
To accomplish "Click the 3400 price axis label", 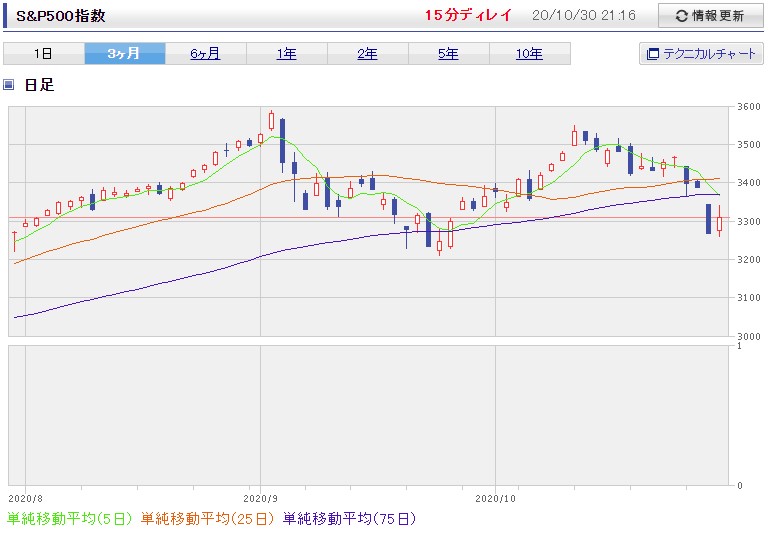I will (x=749, y=183).
